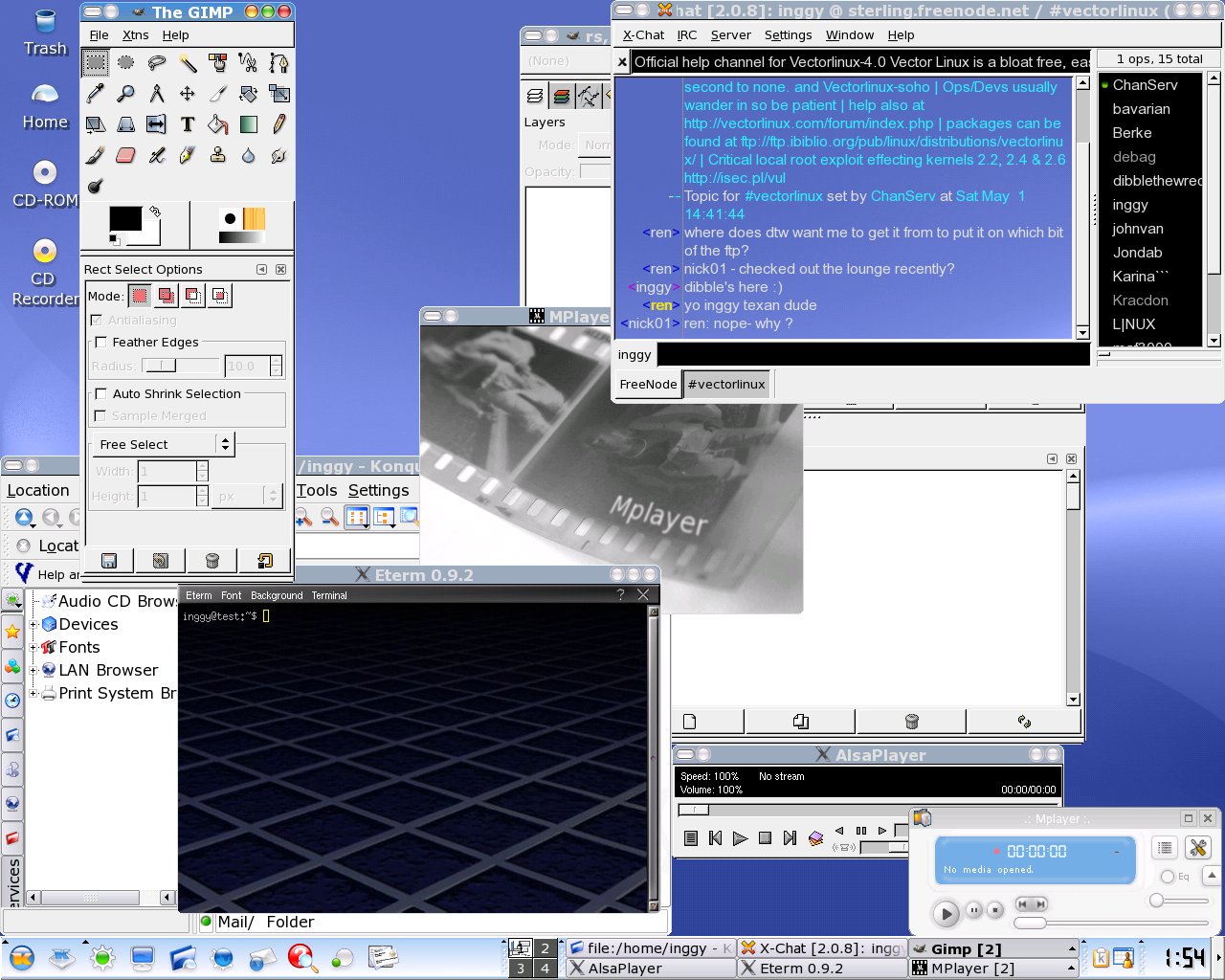Toggle the Eq radio button in MPlayer
This screenshot has height=980, width=1225.
pos(1168,877)
